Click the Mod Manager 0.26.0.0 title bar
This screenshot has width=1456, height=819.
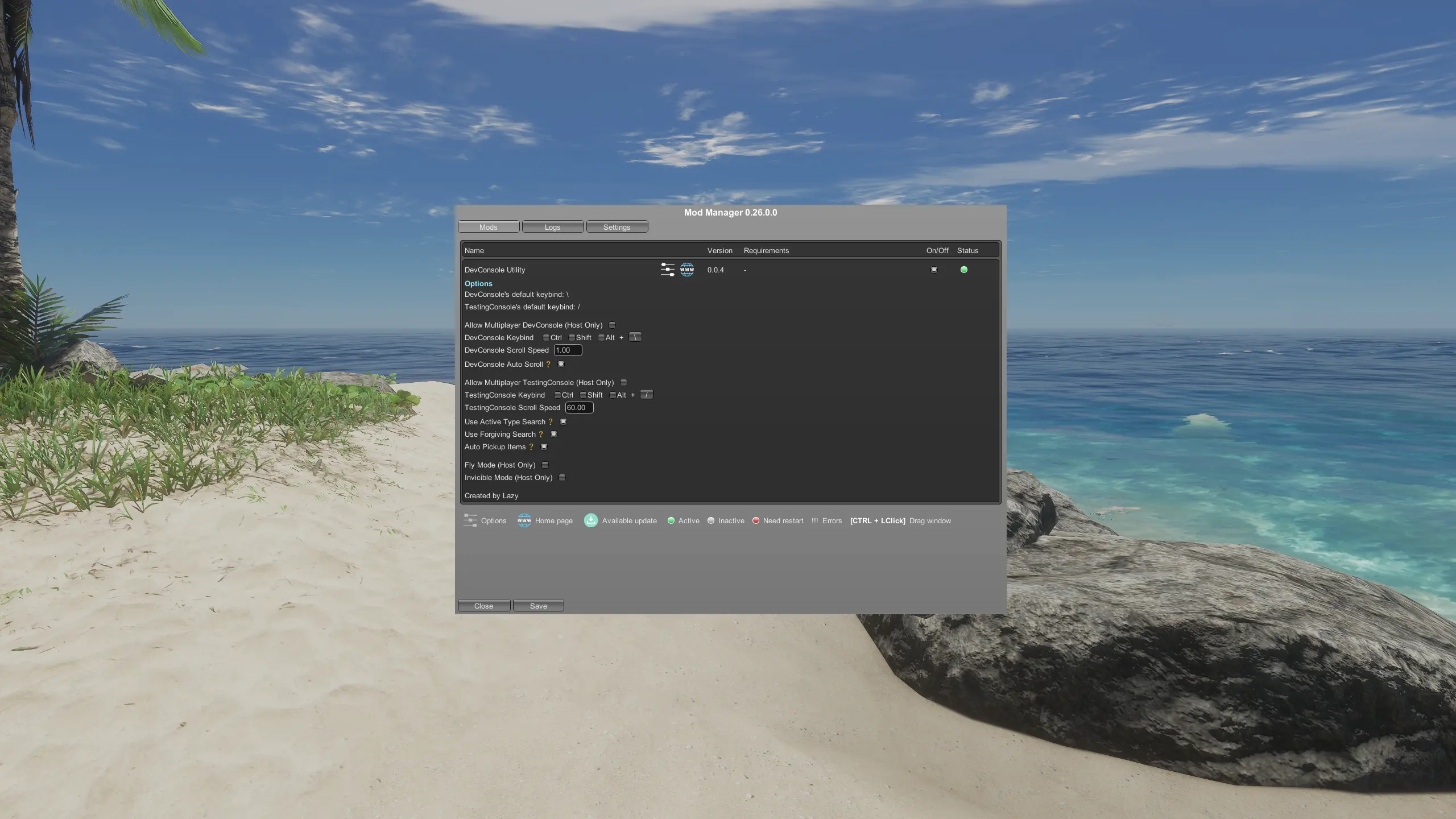point(731,212)
